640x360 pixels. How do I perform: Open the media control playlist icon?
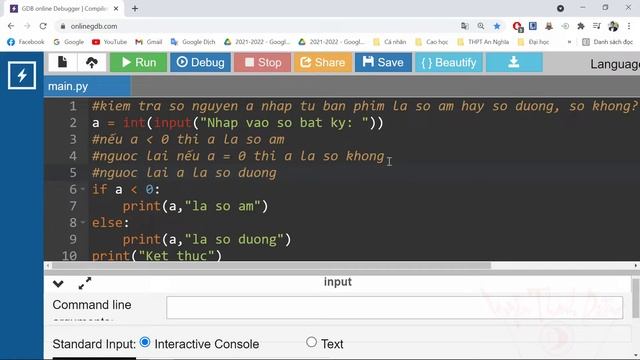pos(597,26)
